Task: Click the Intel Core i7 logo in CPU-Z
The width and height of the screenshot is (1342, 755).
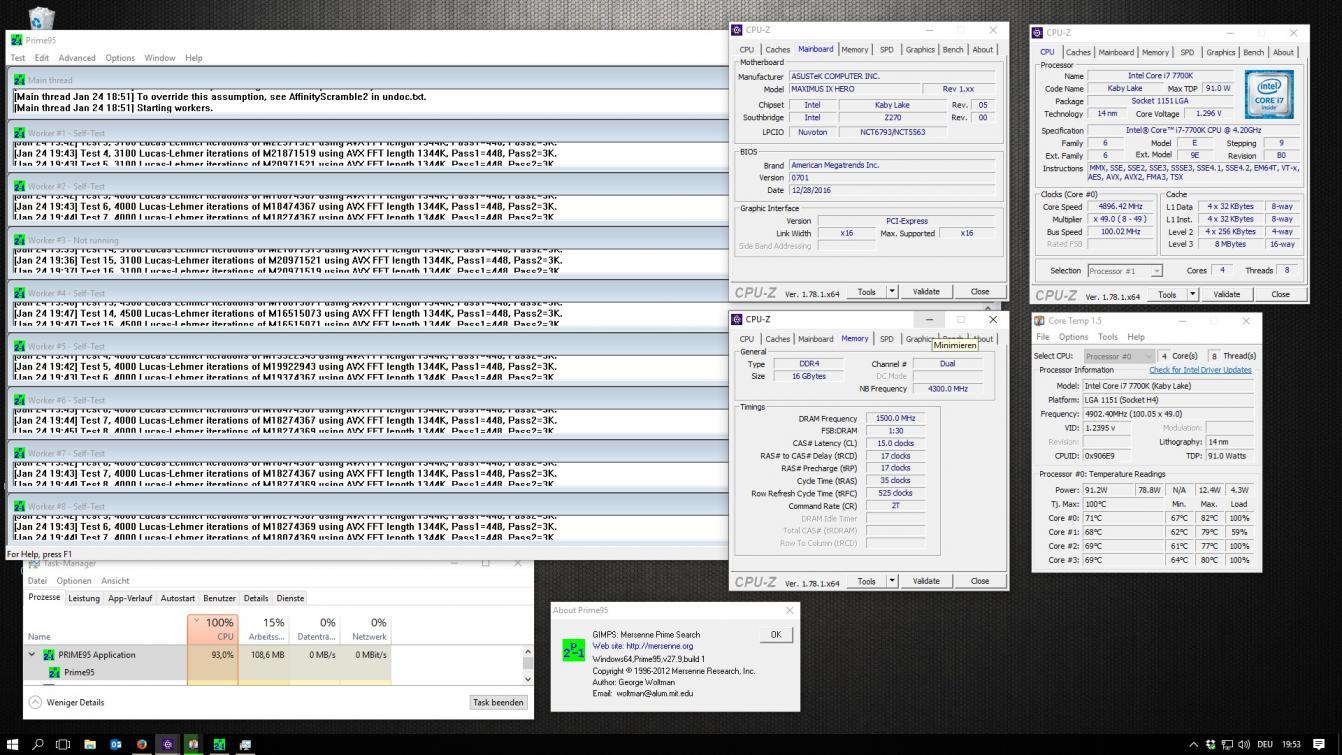Action: pyautogui.click(x=1270, y=94)
